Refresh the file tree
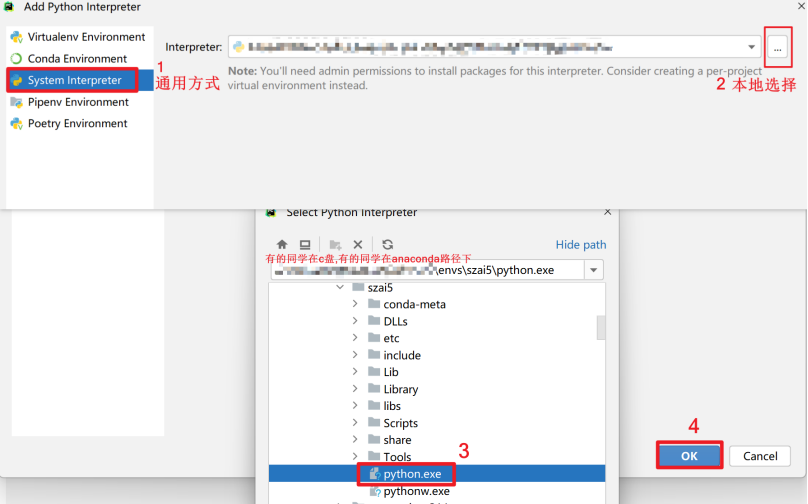The image size is (808, 504). point(388,244)
